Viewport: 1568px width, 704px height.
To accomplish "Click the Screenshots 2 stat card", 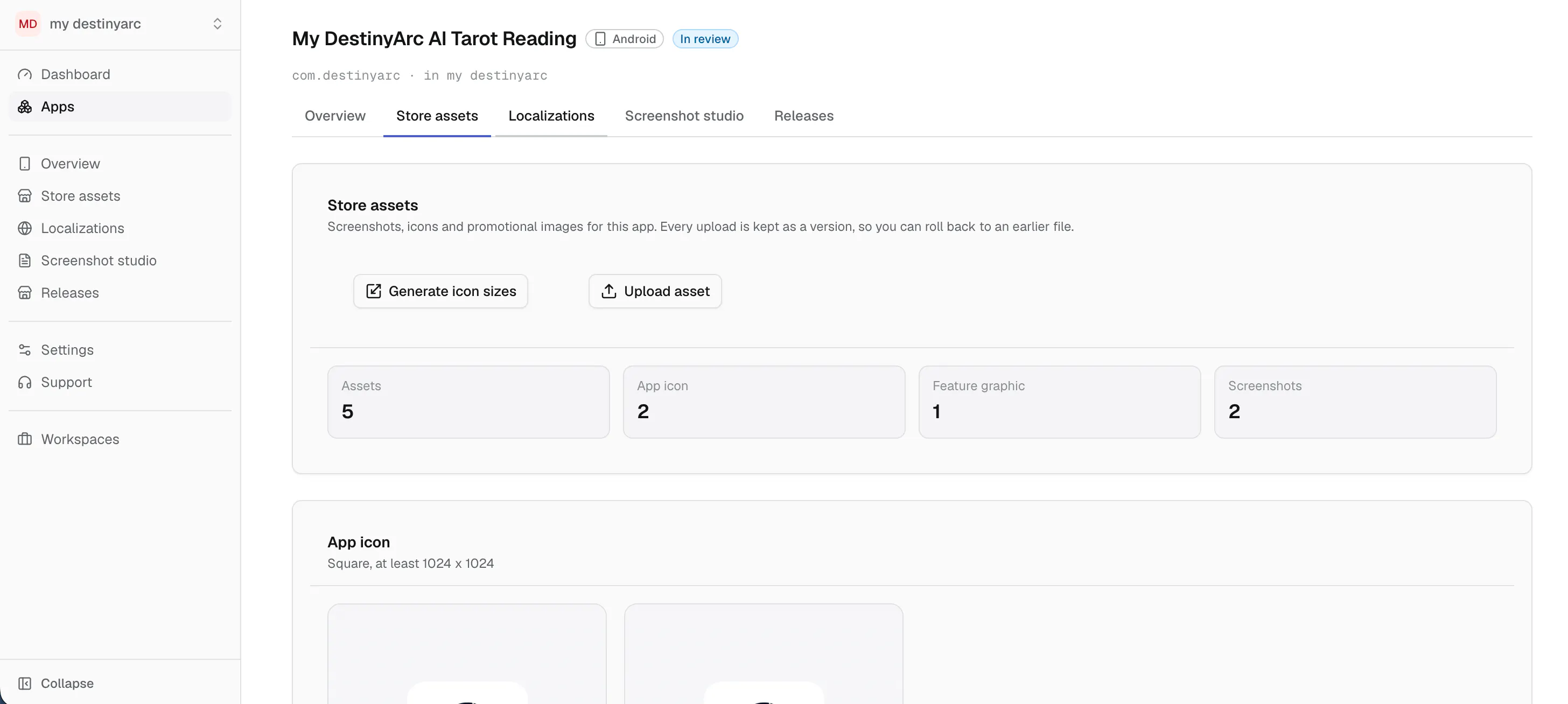I will click(1355, 402).
